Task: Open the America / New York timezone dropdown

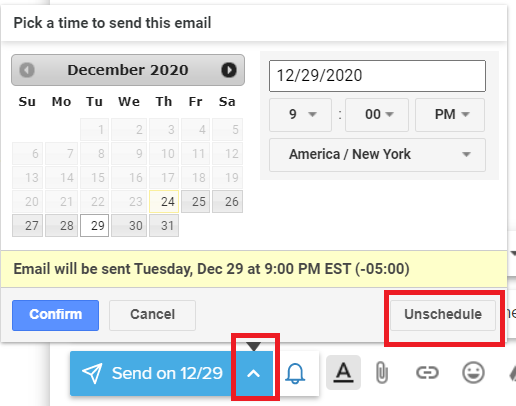Action: (x=377, y=155)
